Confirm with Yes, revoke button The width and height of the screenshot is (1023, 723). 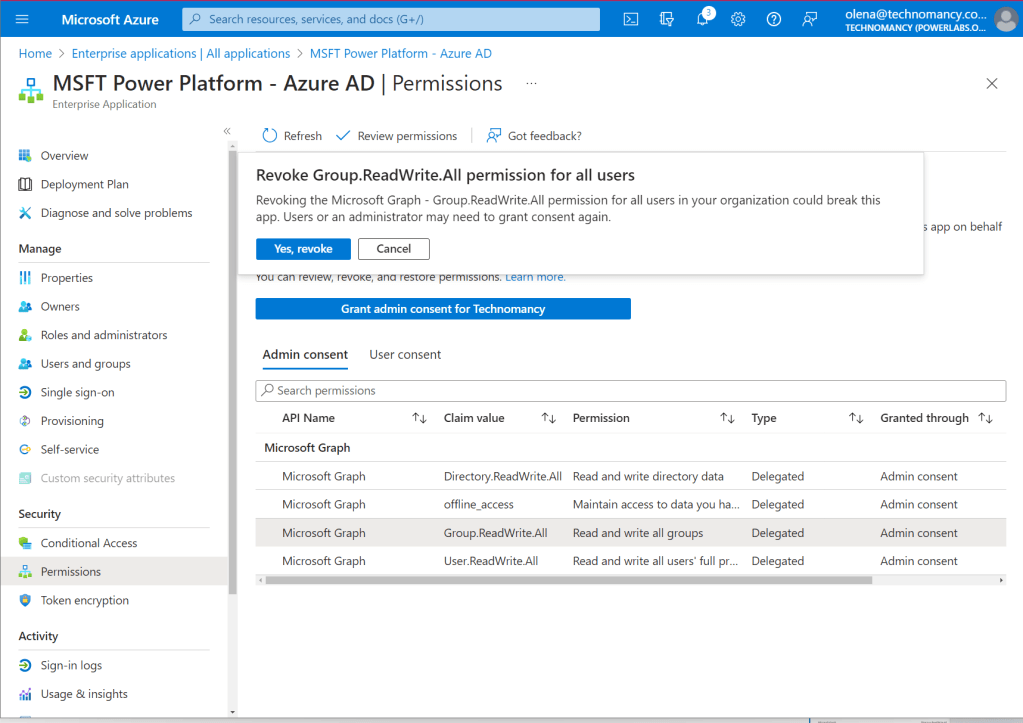303,249
